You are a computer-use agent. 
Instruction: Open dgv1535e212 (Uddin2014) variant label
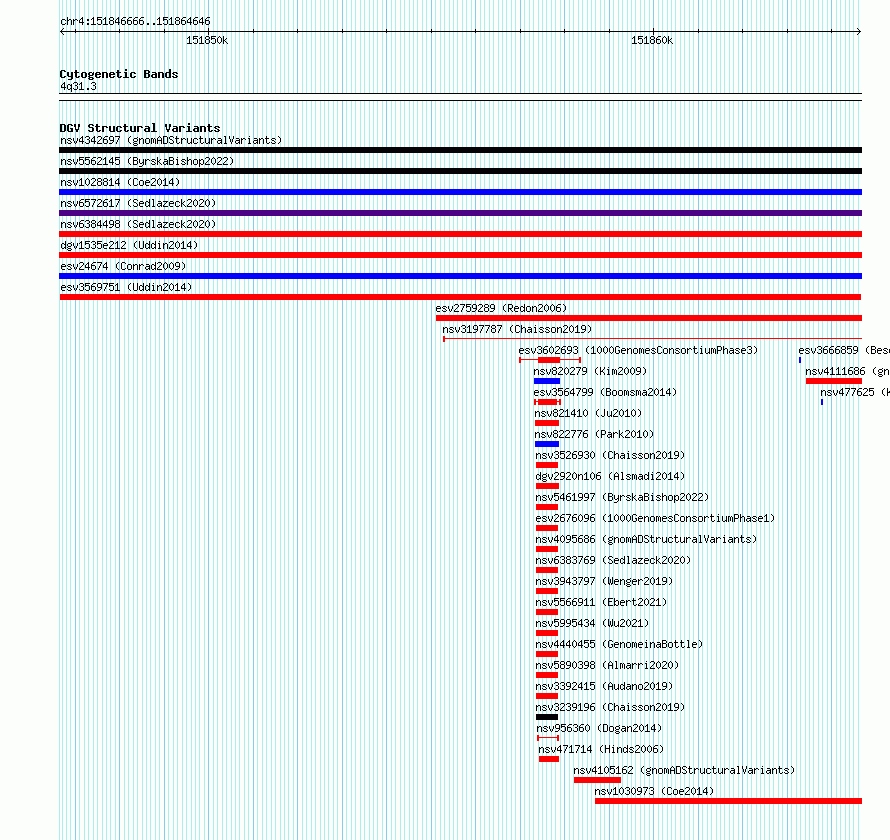(x=129, y=245)
